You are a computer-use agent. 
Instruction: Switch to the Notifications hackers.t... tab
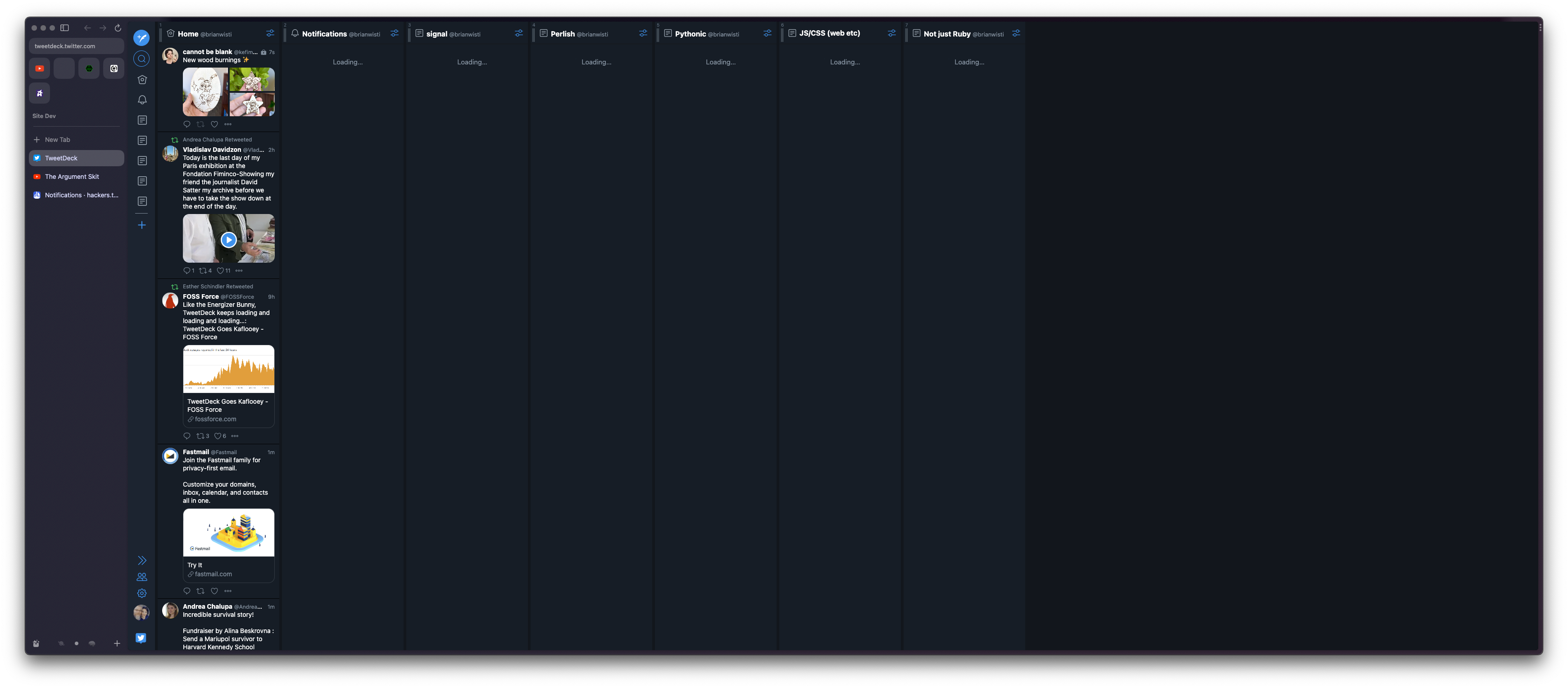point(77,196)
